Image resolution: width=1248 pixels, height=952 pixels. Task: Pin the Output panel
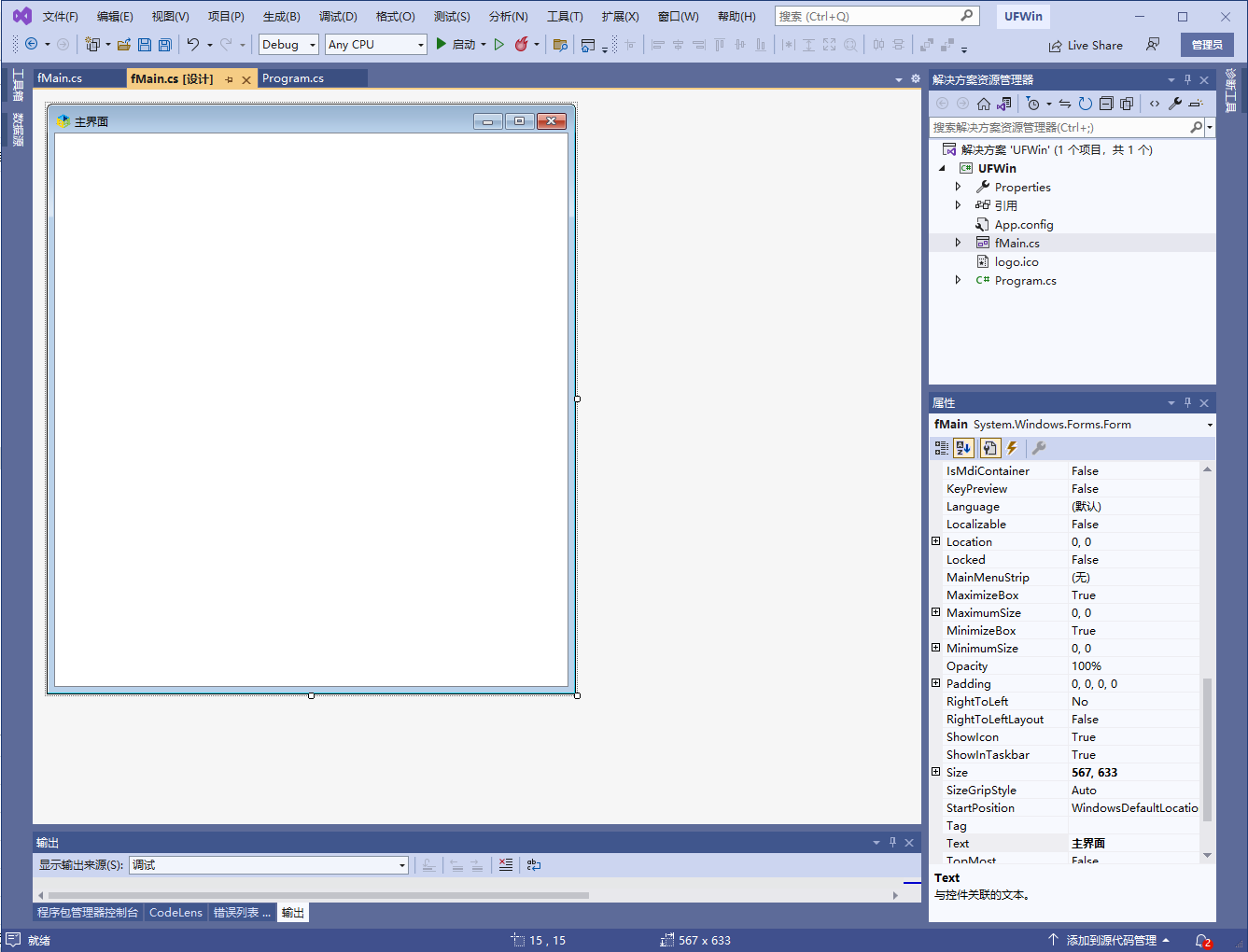pos(892,842)
